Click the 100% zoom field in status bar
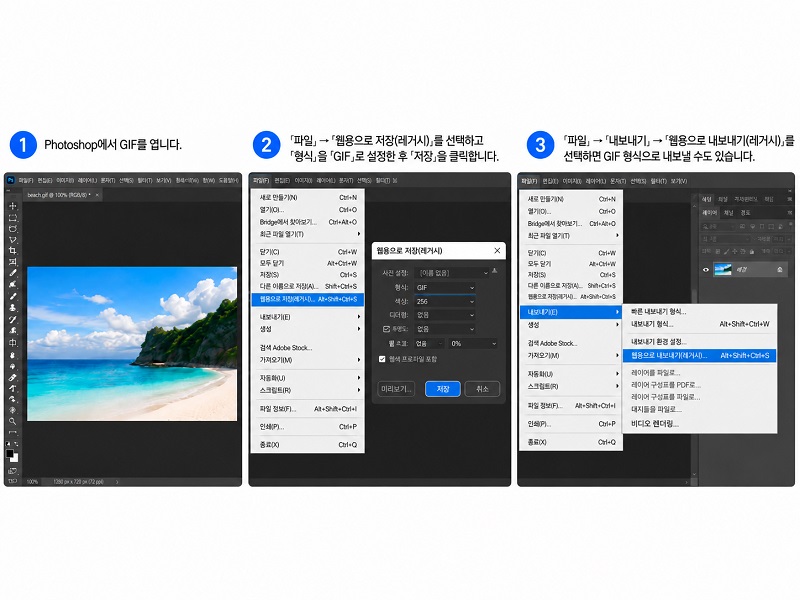 [x=32, y=482]
